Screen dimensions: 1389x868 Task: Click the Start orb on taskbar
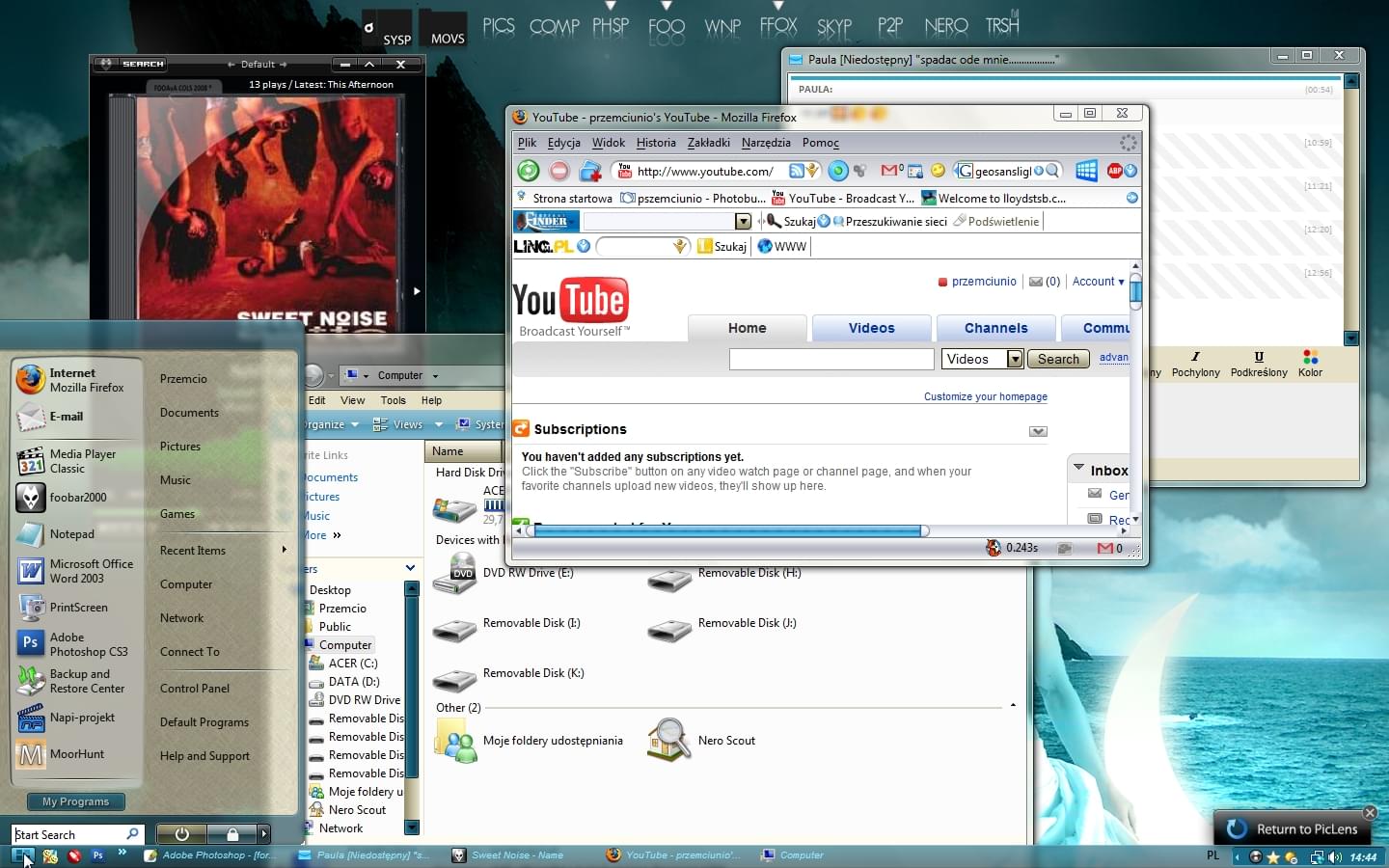(x=23, y=855)
